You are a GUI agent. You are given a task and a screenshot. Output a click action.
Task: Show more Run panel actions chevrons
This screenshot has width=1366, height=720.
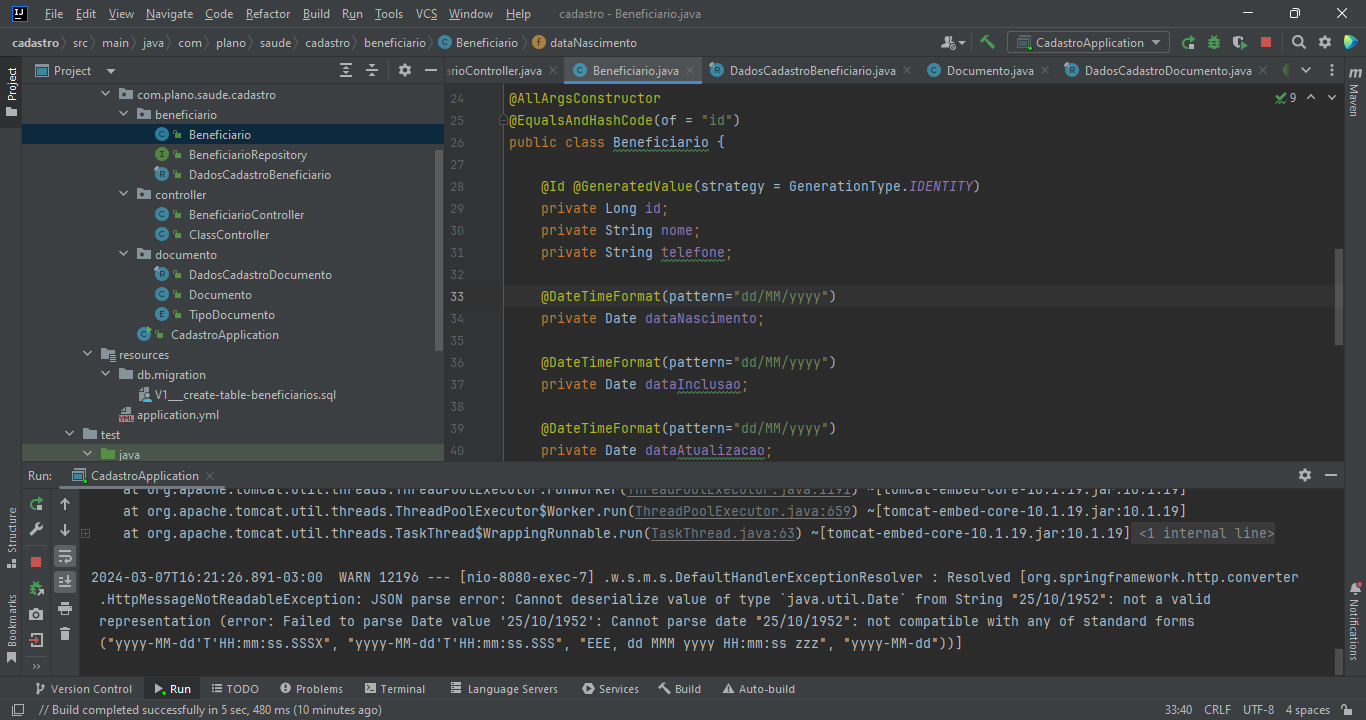pos(37,666)
